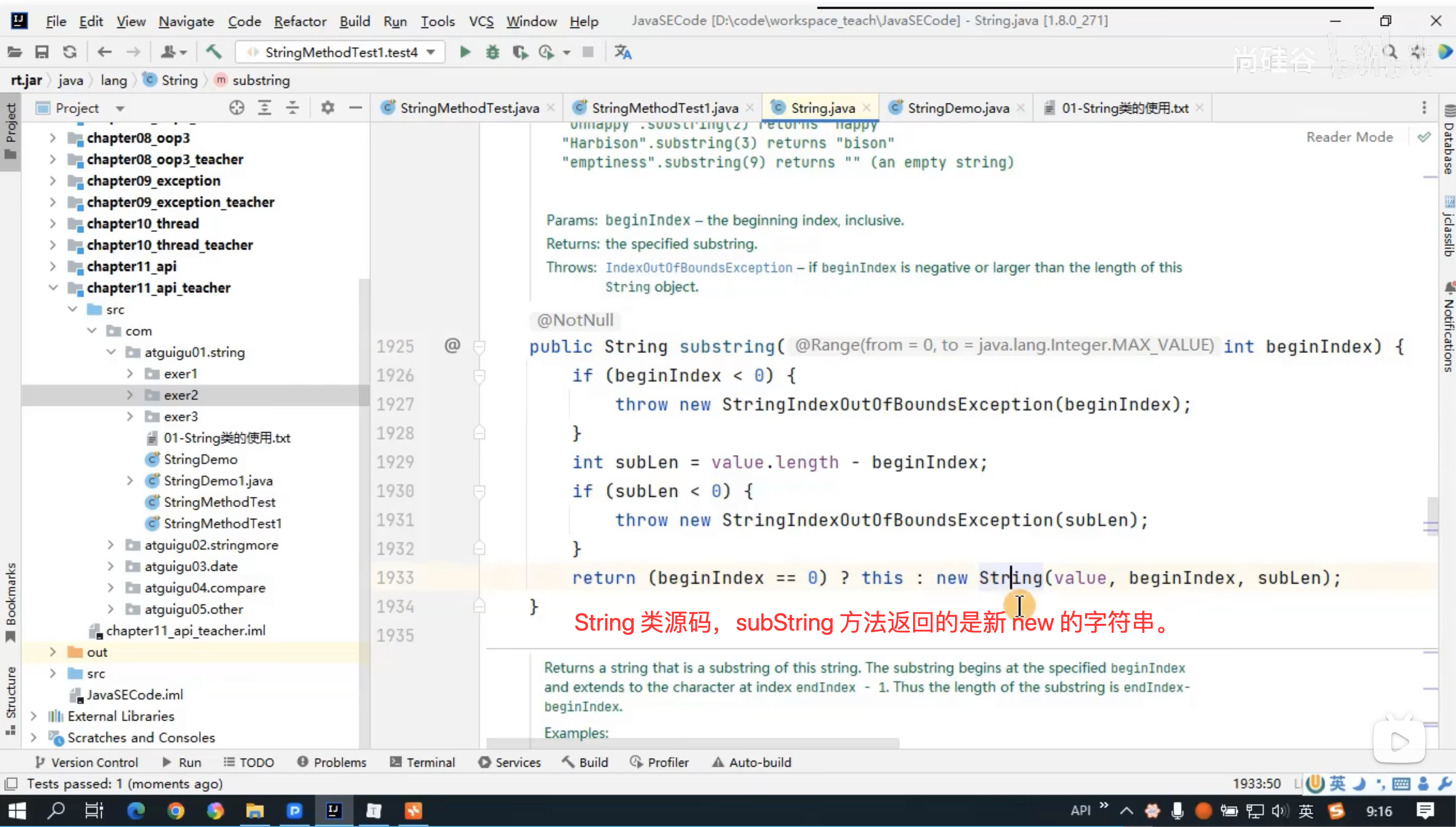Image resolution: width=1456 pixels, height=827 pixels.
Task: Open StringMethodTest1.test4 run configuration dropdown
Action: point(341,52)
